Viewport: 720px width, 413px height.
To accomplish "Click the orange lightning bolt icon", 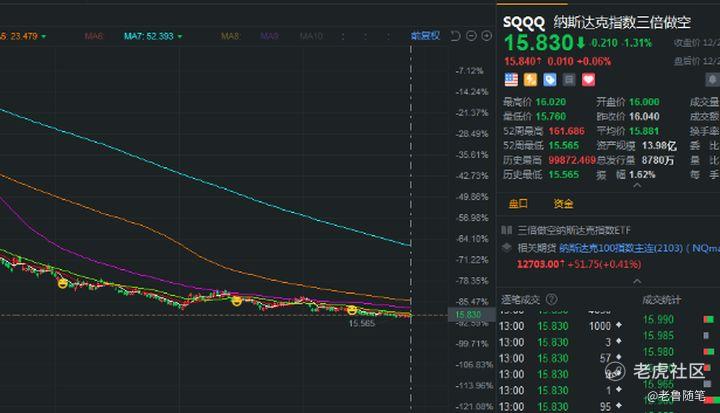I will [530, 80].
